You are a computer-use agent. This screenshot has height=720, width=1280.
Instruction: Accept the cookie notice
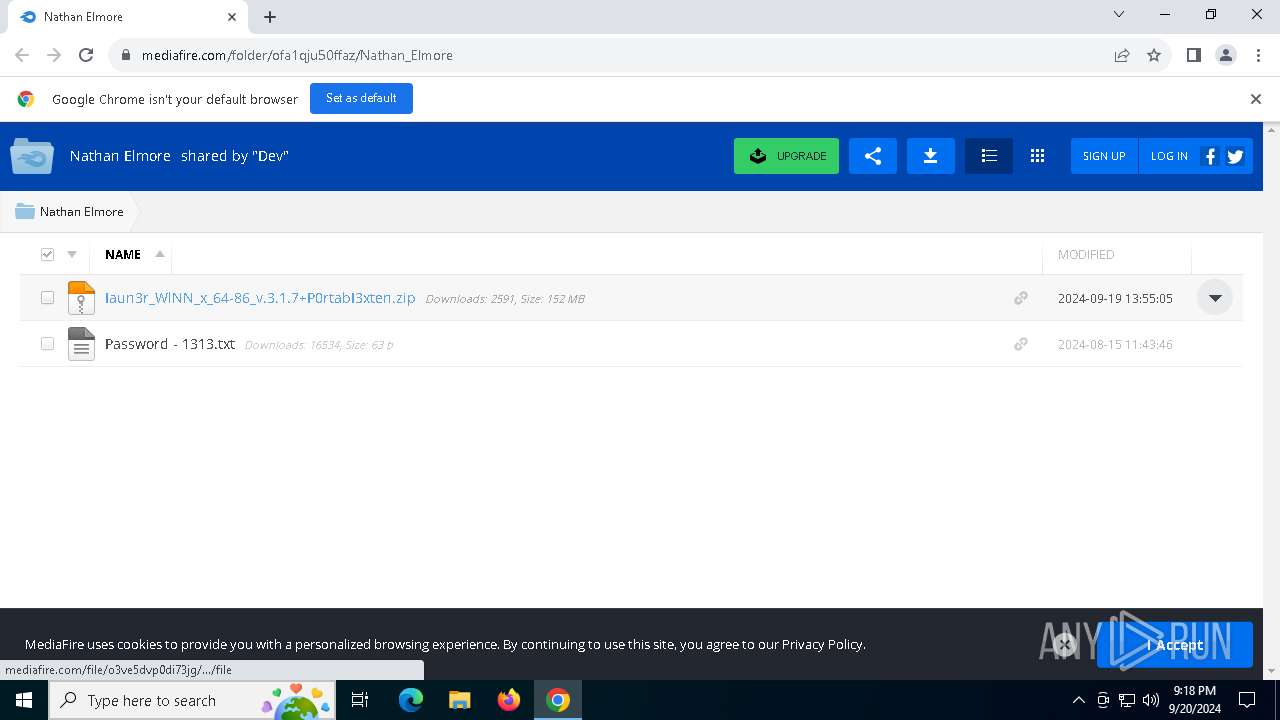point(1175,645)
